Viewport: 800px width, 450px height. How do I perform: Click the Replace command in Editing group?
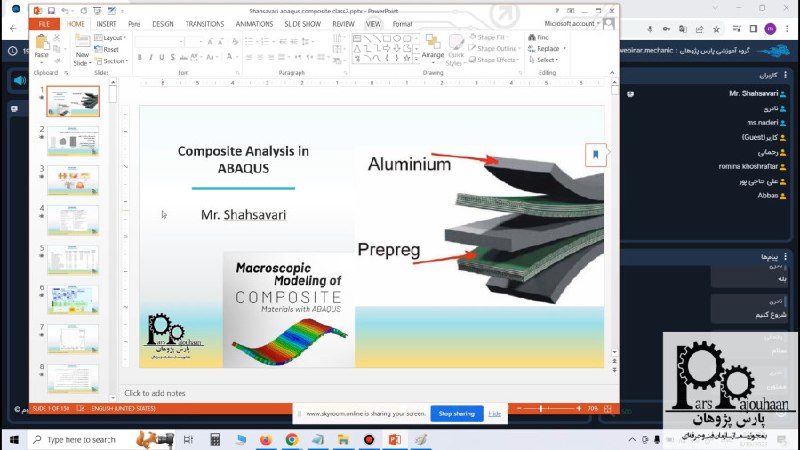pos(544,48)
